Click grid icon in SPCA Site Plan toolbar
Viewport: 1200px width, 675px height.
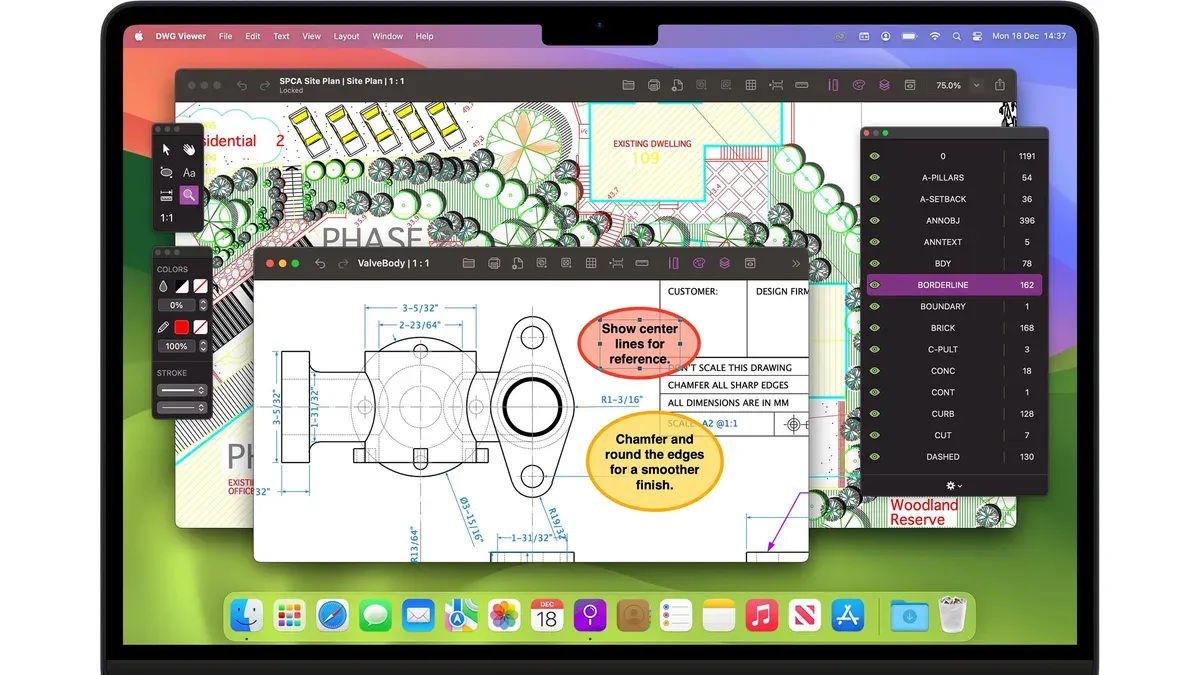[x=751, y=85]
